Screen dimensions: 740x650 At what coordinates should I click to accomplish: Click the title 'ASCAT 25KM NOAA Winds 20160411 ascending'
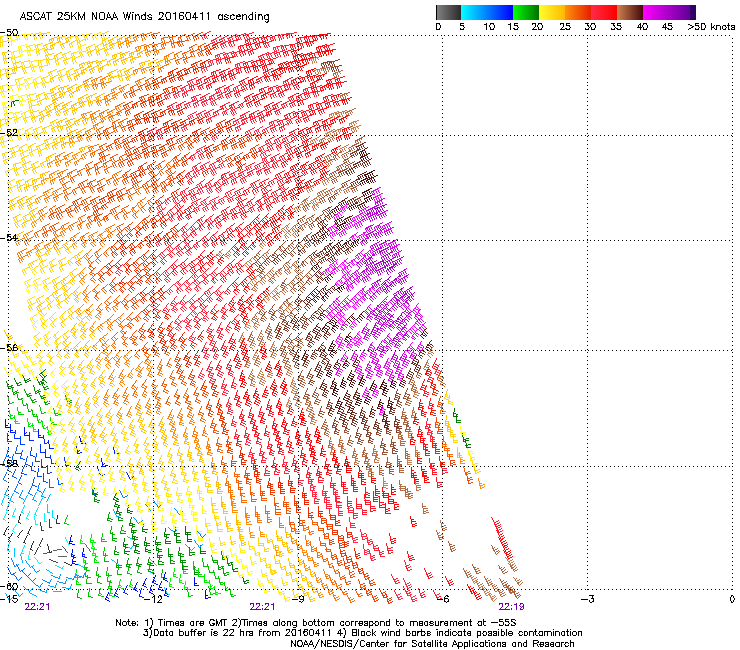click(144, 17)
